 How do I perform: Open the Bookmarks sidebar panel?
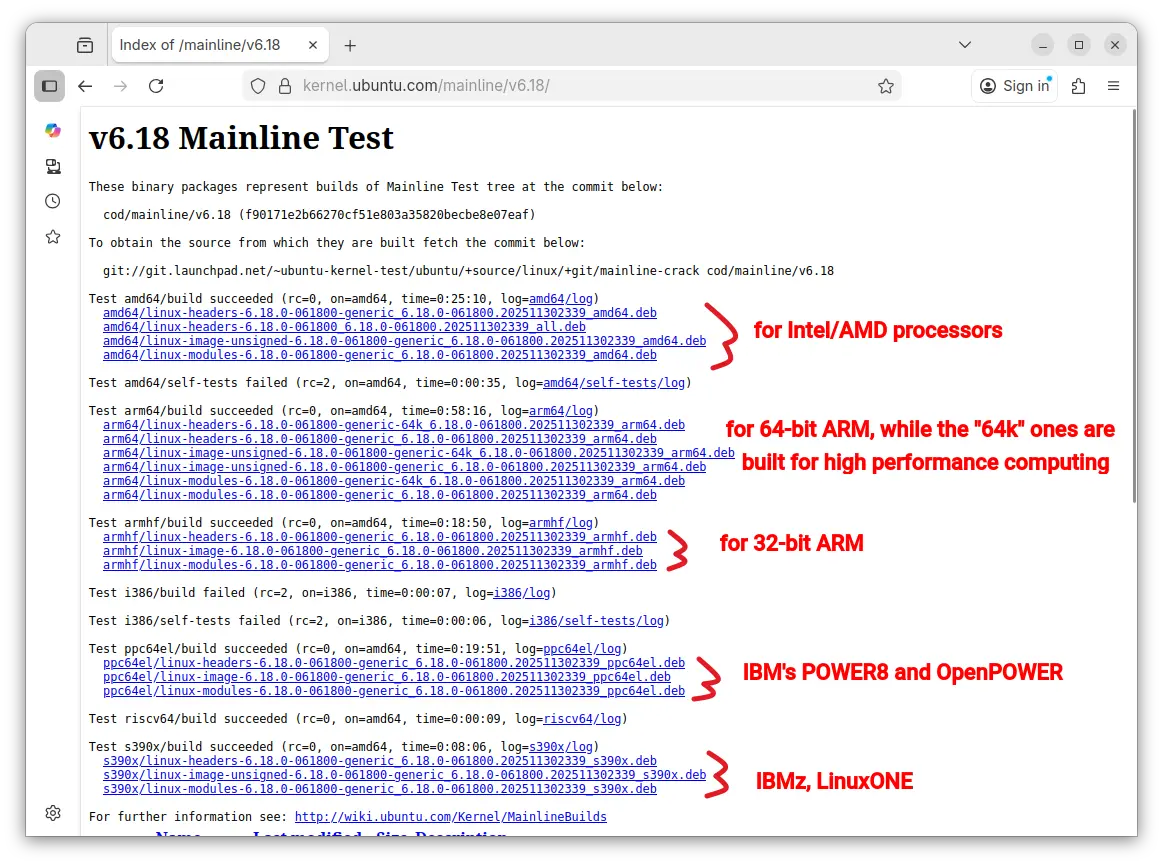click(53, 237)
